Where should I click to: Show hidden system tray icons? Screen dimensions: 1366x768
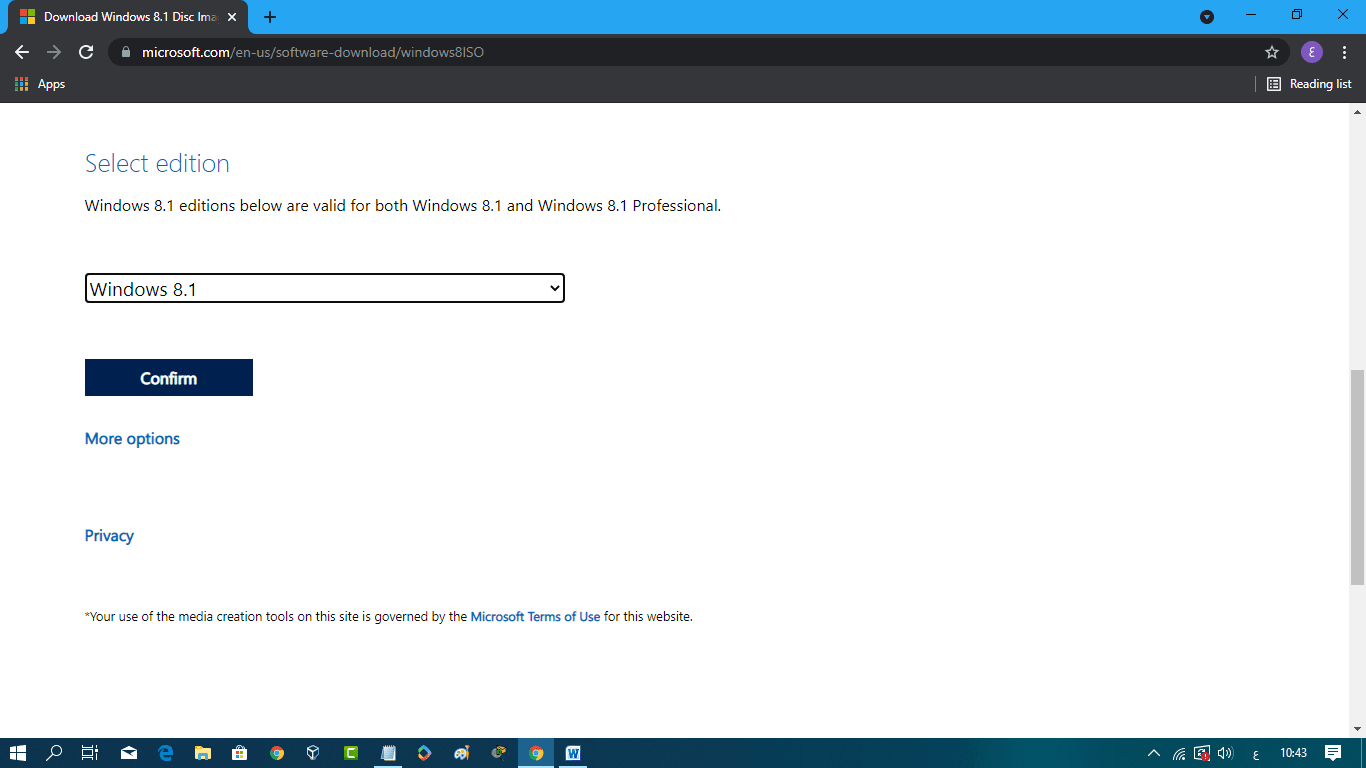(x=1153, y=753)
